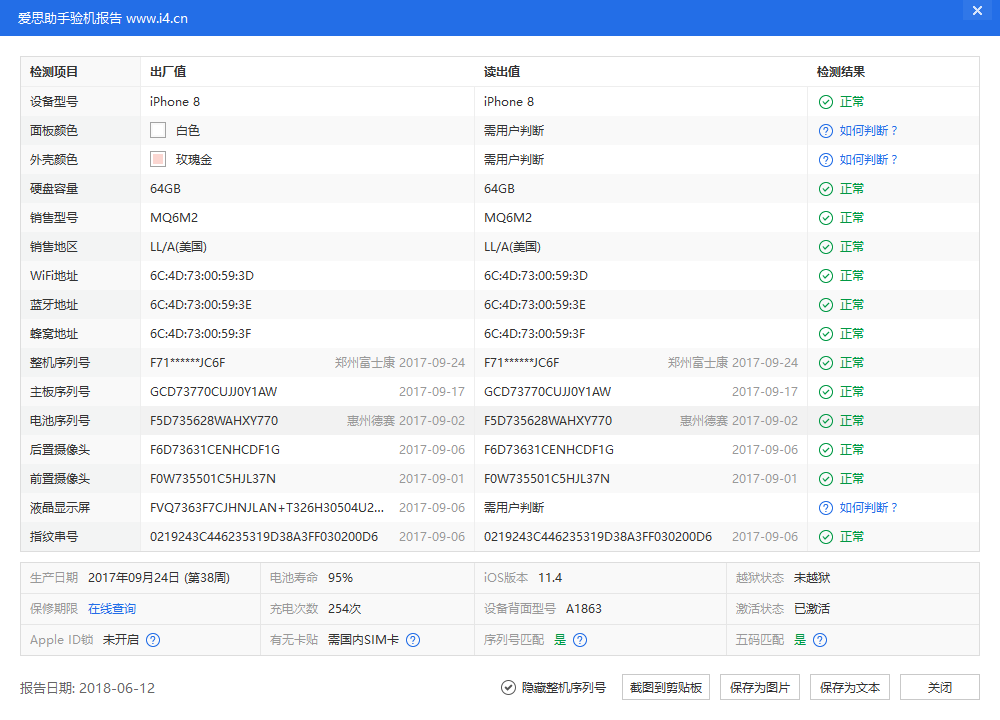Click the white 面板颜色 swatch
Screen dimensions: 1000x720
[x=158, y=131]
